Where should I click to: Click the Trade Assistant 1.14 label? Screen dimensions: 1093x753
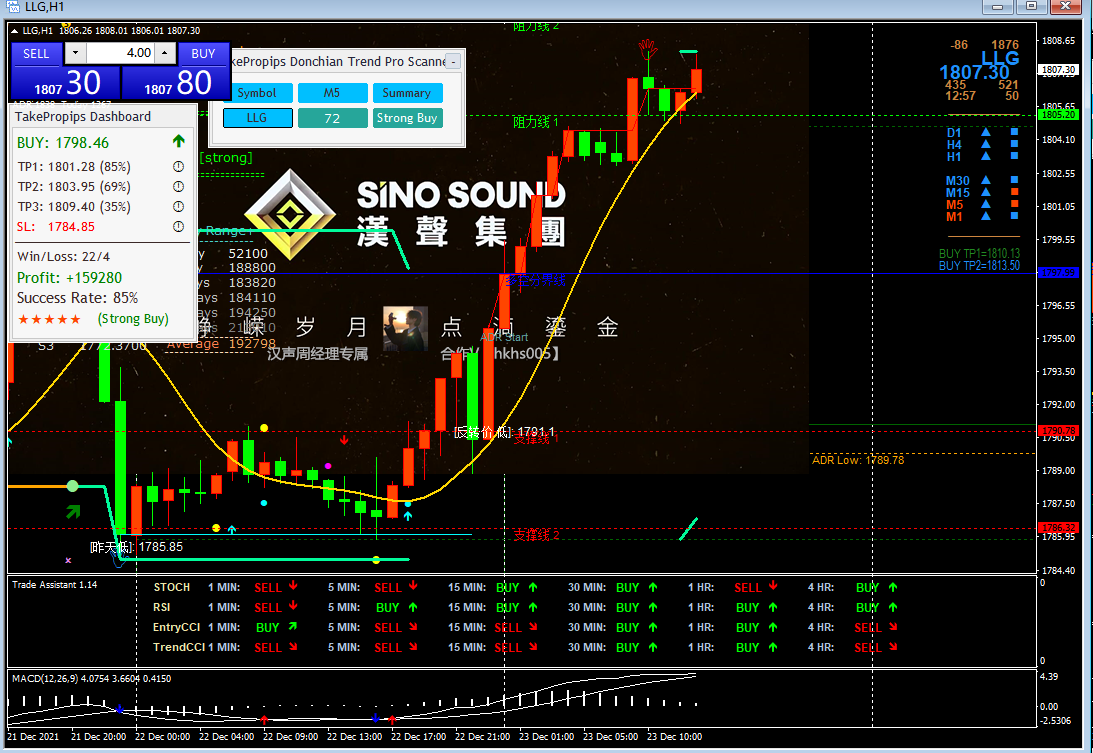point(54,585)
